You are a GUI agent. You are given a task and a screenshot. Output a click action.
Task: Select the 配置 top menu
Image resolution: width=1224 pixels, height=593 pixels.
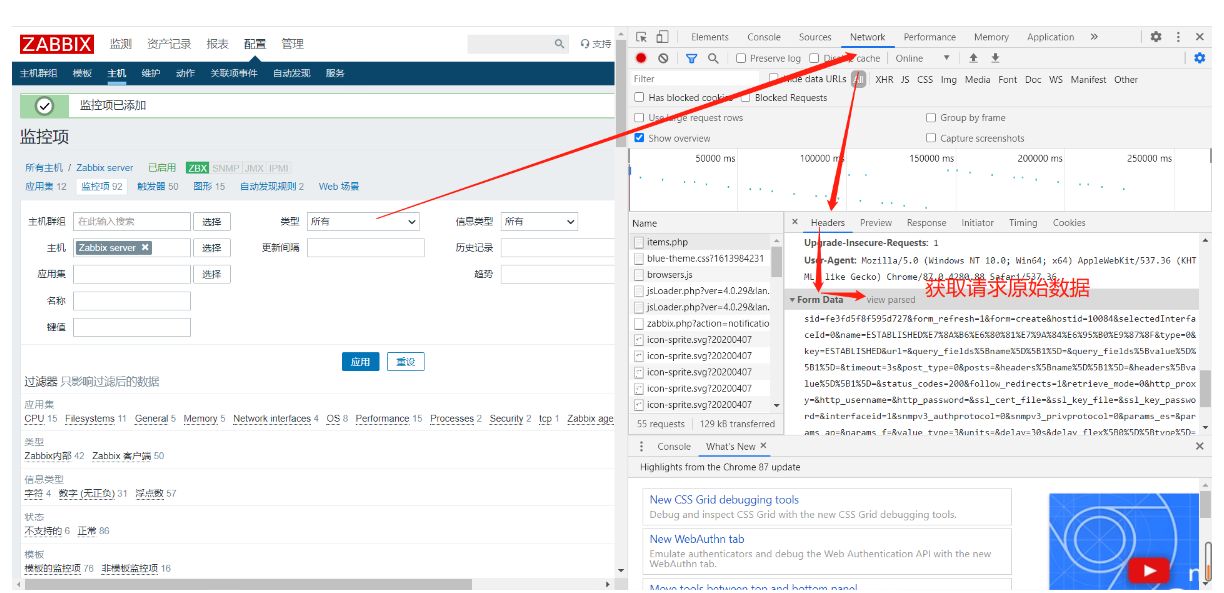click(255, 44)
